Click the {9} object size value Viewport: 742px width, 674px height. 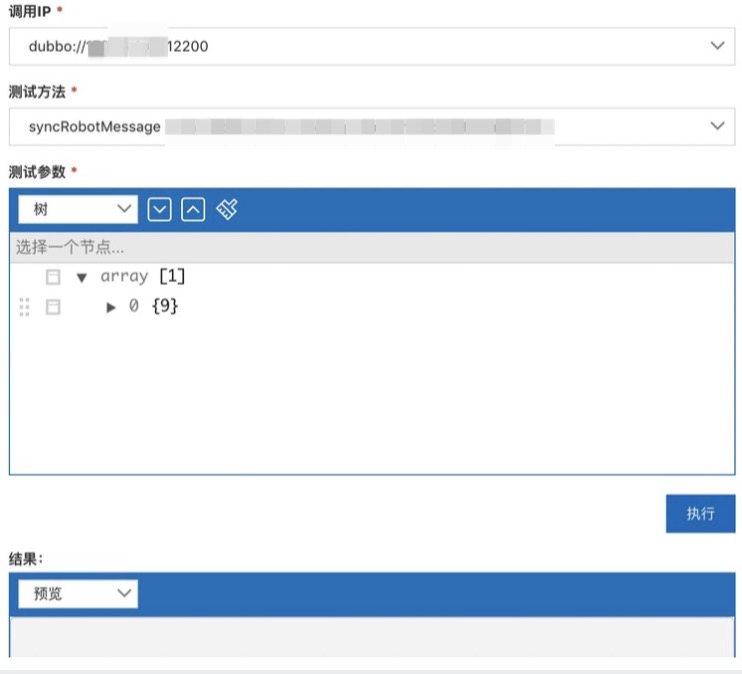pyautogui.click(x=165, y=306)
